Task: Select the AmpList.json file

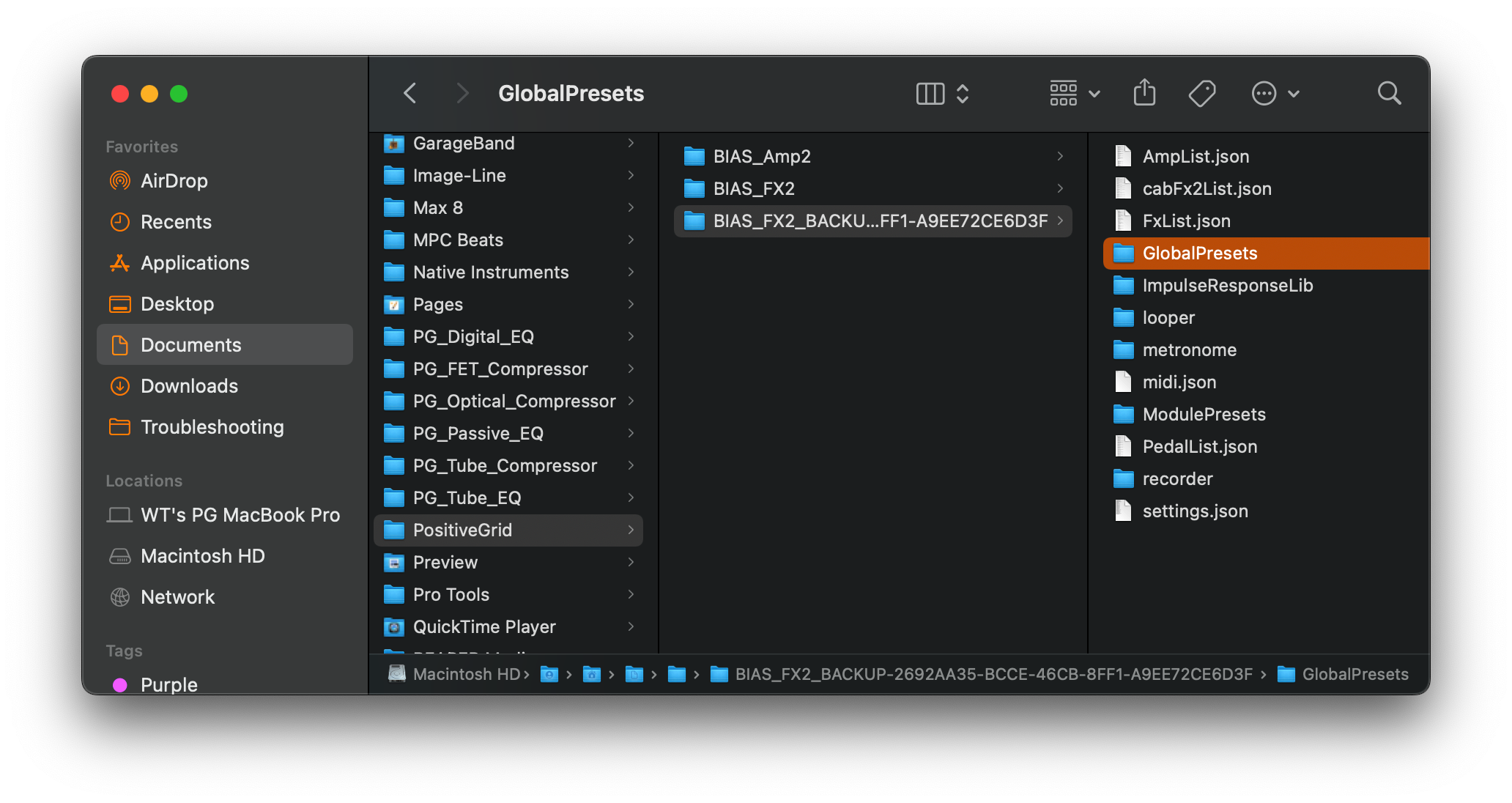Action: [x=1266, y=156]
